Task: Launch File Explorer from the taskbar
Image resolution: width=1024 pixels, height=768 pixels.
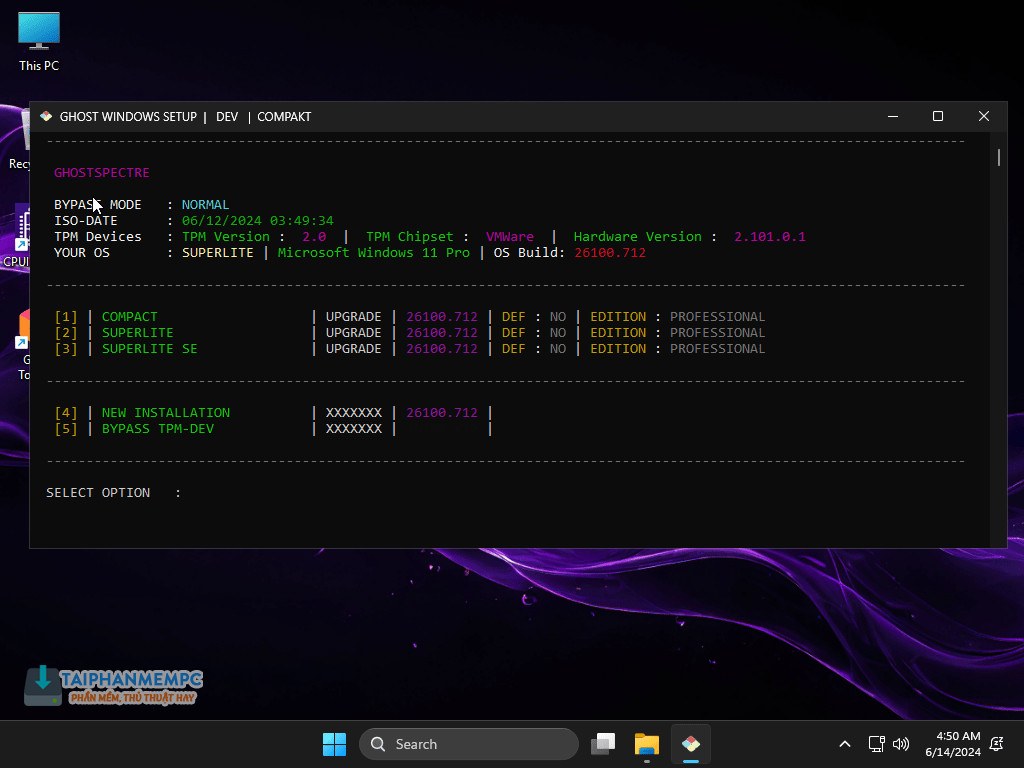Action: click(647, 744)
